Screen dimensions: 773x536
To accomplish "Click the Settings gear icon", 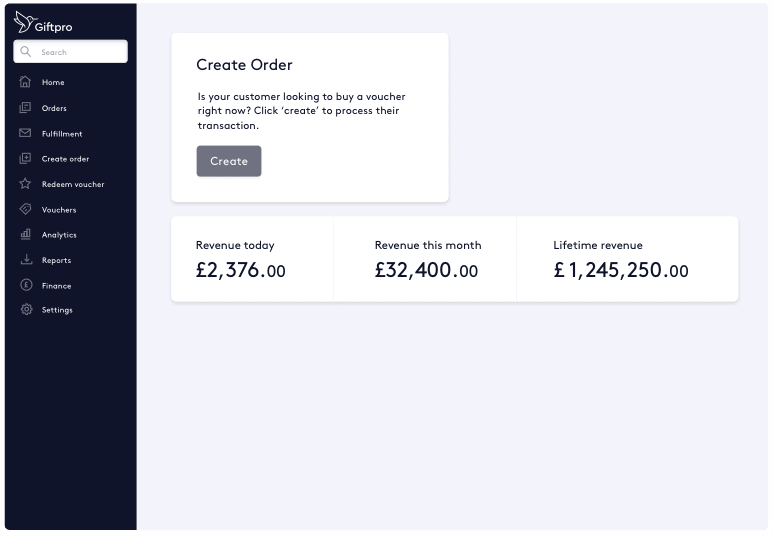I will 26,310.
